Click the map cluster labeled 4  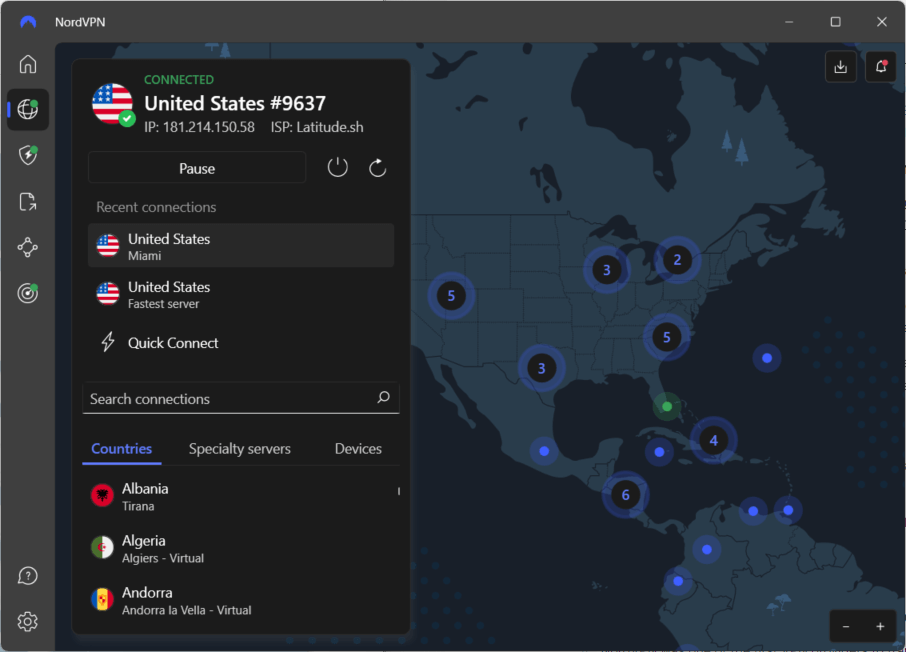click(x=714, y=440)
